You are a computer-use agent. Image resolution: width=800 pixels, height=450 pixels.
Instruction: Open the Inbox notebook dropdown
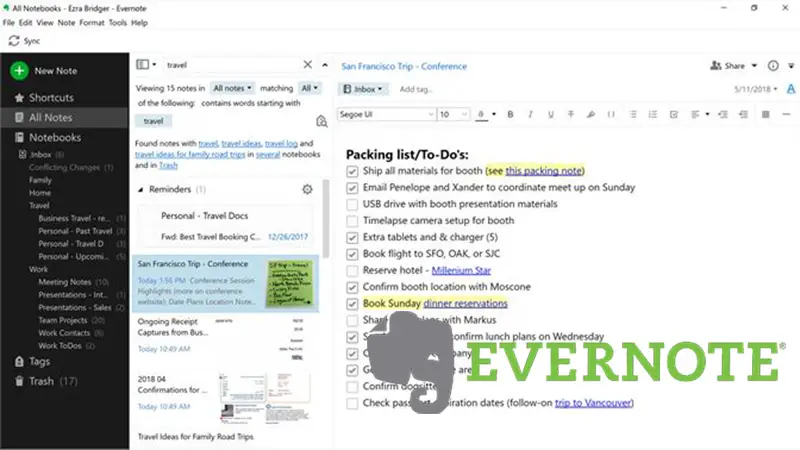pos(363,89)
